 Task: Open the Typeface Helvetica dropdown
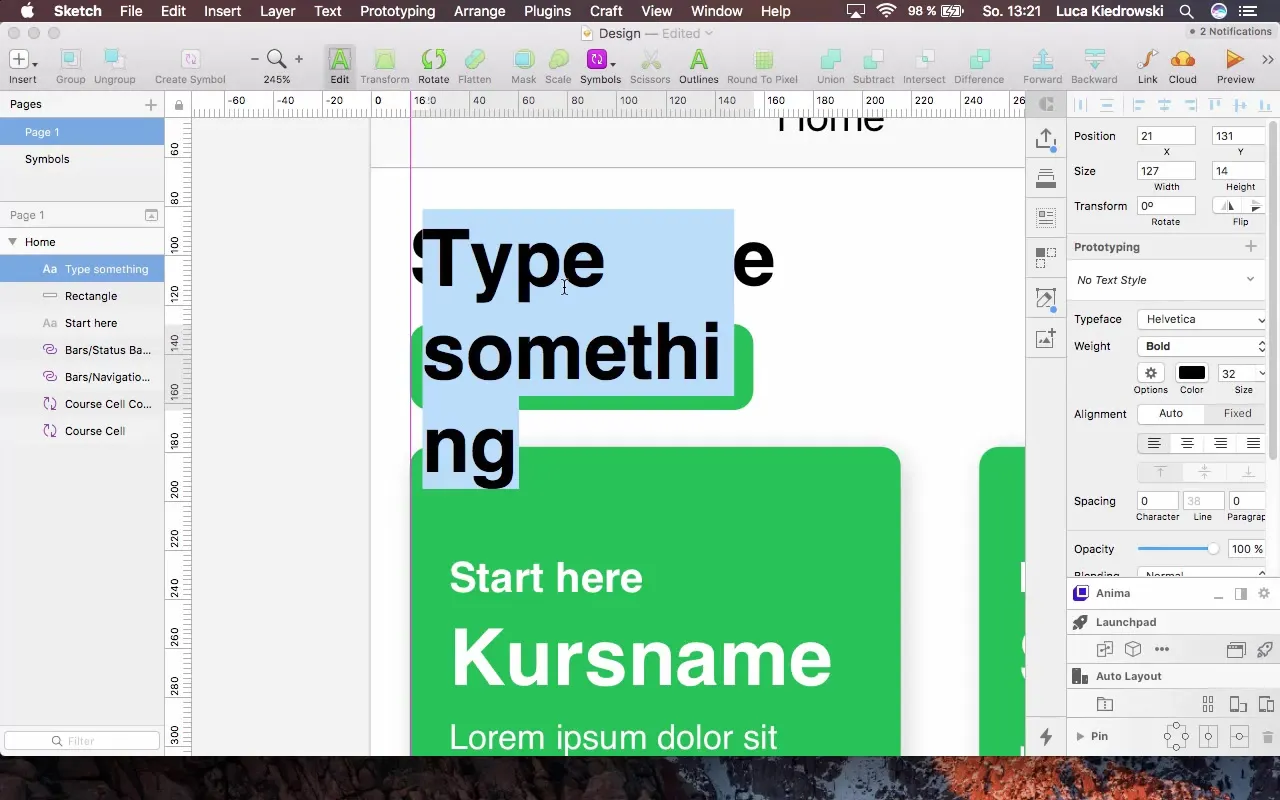pos(1203,319)
